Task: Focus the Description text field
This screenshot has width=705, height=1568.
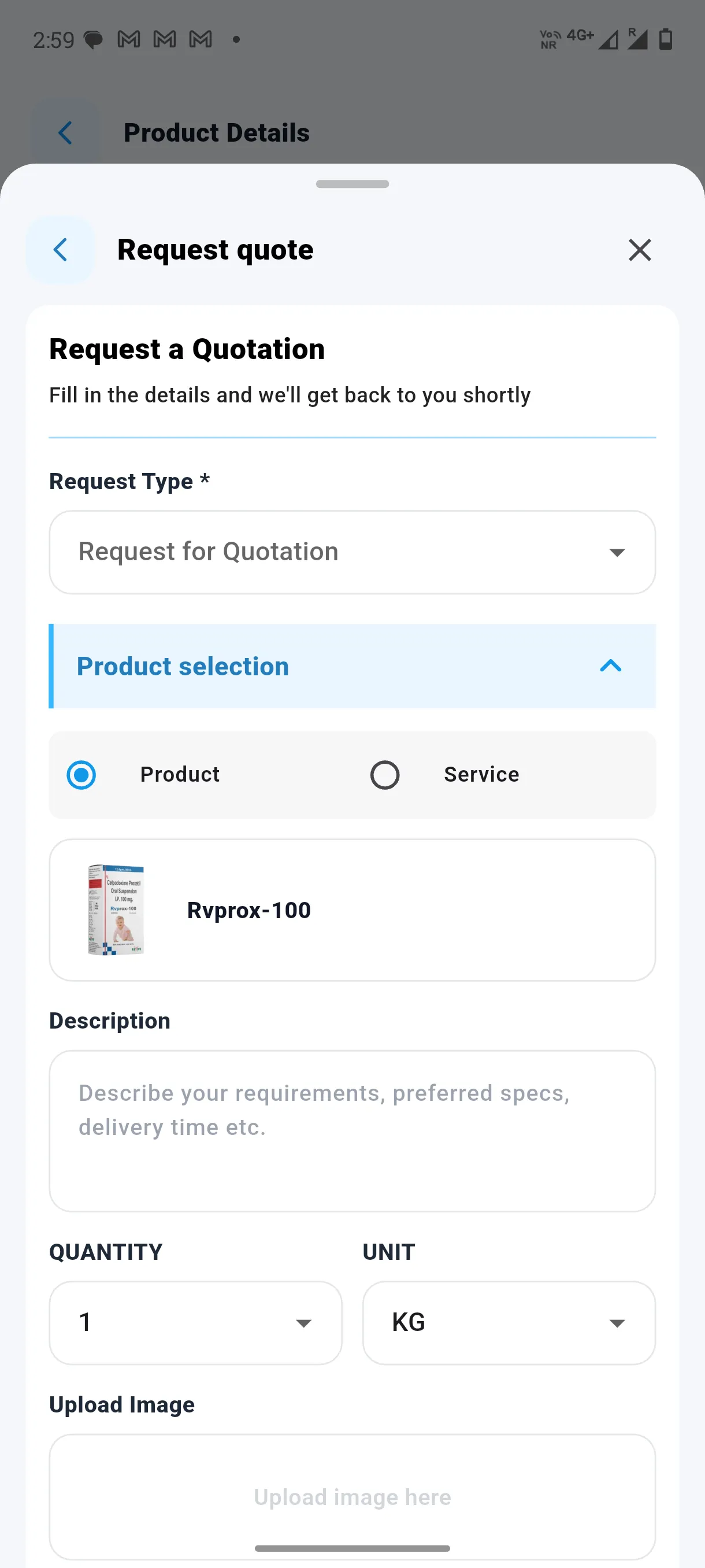Action: coord(352,1130)
